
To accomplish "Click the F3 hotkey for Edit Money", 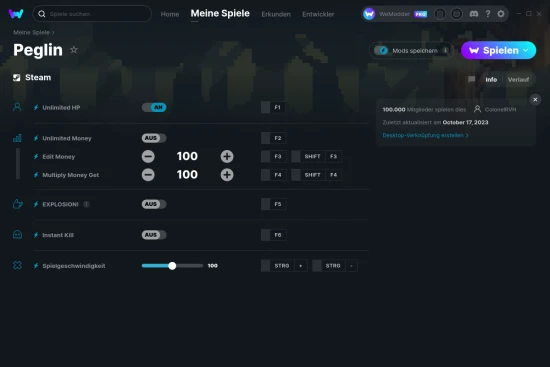I will [x=274, y=156].
